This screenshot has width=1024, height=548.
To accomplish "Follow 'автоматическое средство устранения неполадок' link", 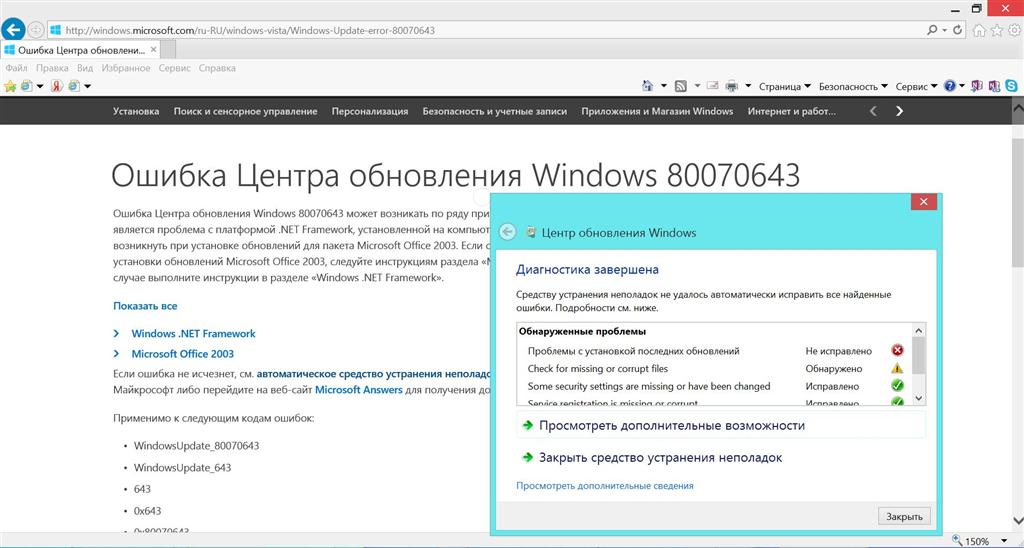I will click(x=373, y=374).
